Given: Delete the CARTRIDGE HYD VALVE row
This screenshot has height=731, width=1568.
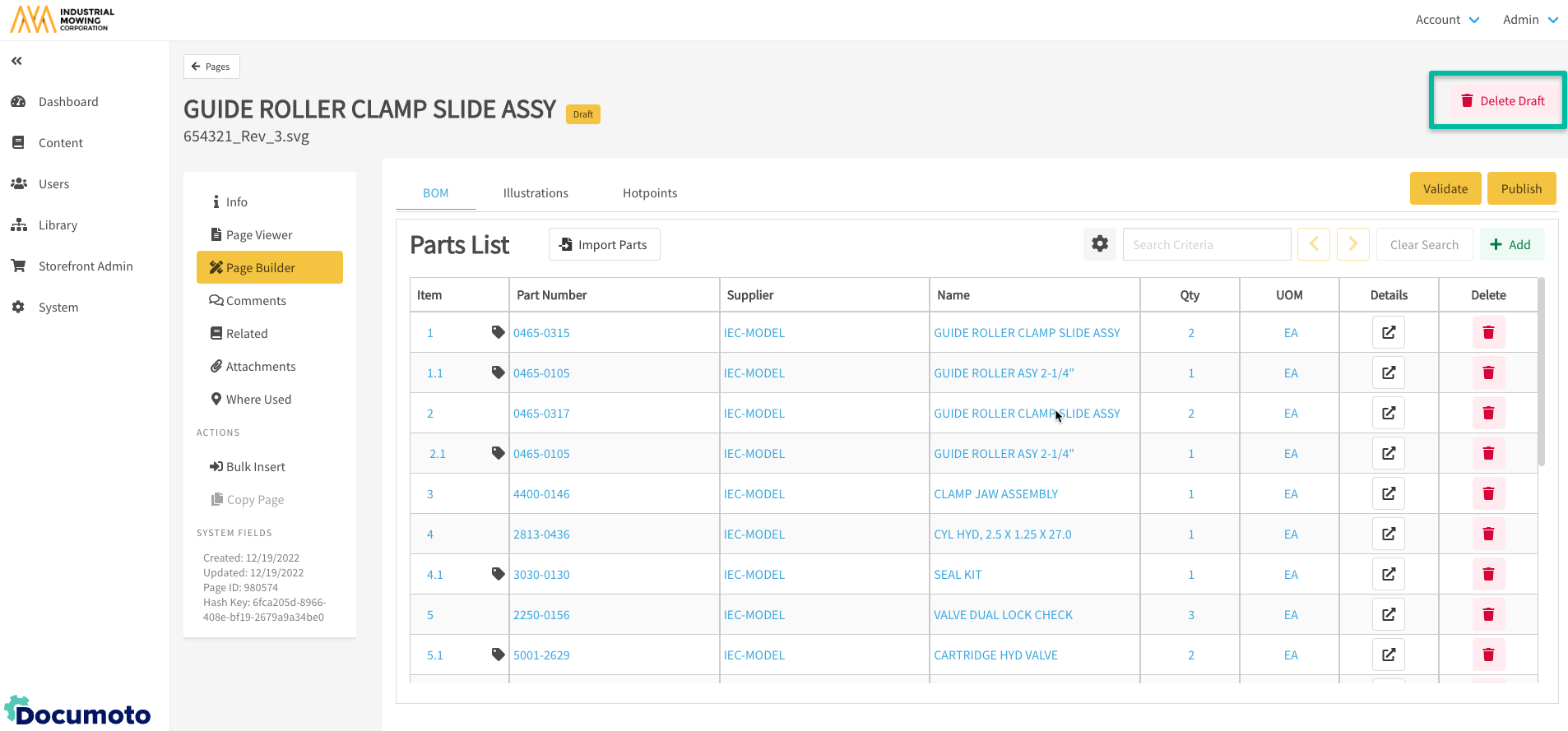Looking at the screenshot, I should point(1487,655).
